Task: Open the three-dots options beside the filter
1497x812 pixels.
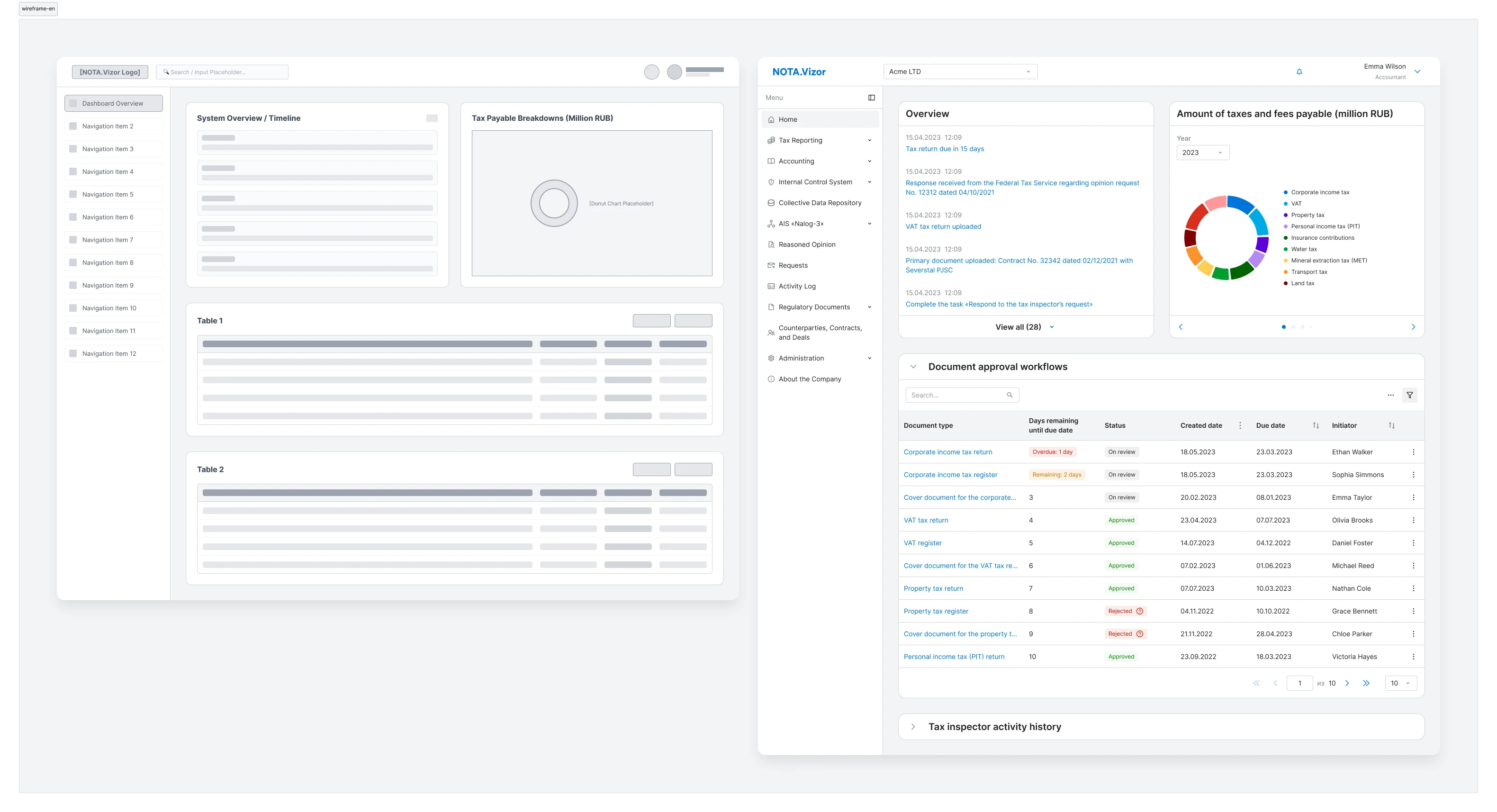Action: [x=1391, y=395]
